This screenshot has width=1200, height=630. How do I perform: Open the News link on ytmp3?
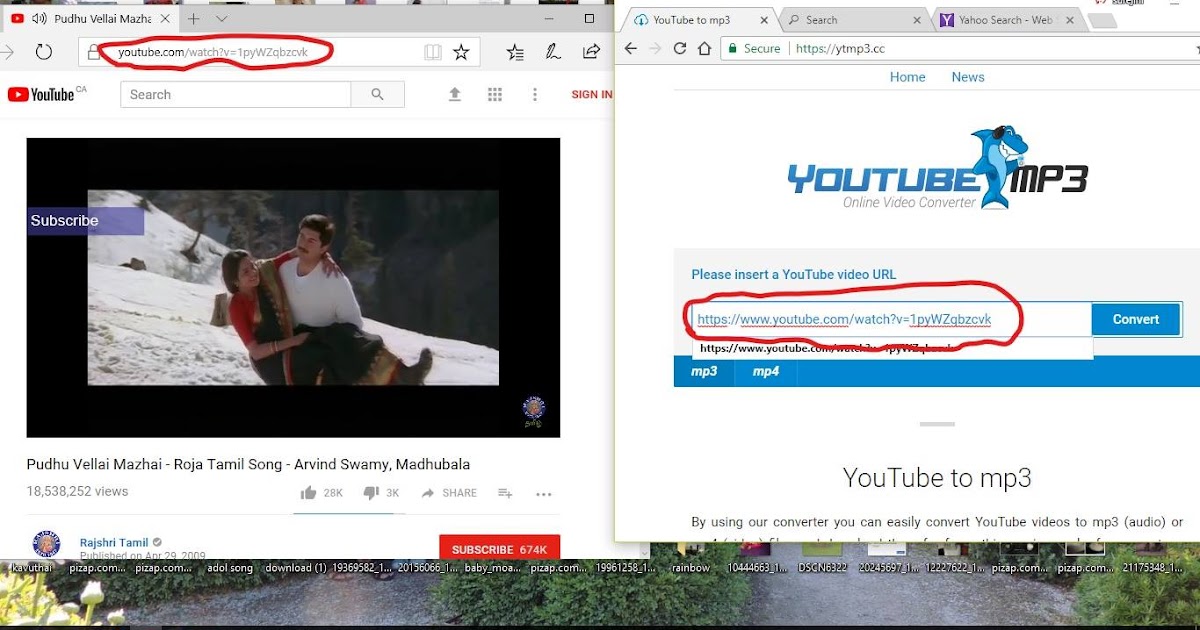pyautogui.click(x=967, y=76)
